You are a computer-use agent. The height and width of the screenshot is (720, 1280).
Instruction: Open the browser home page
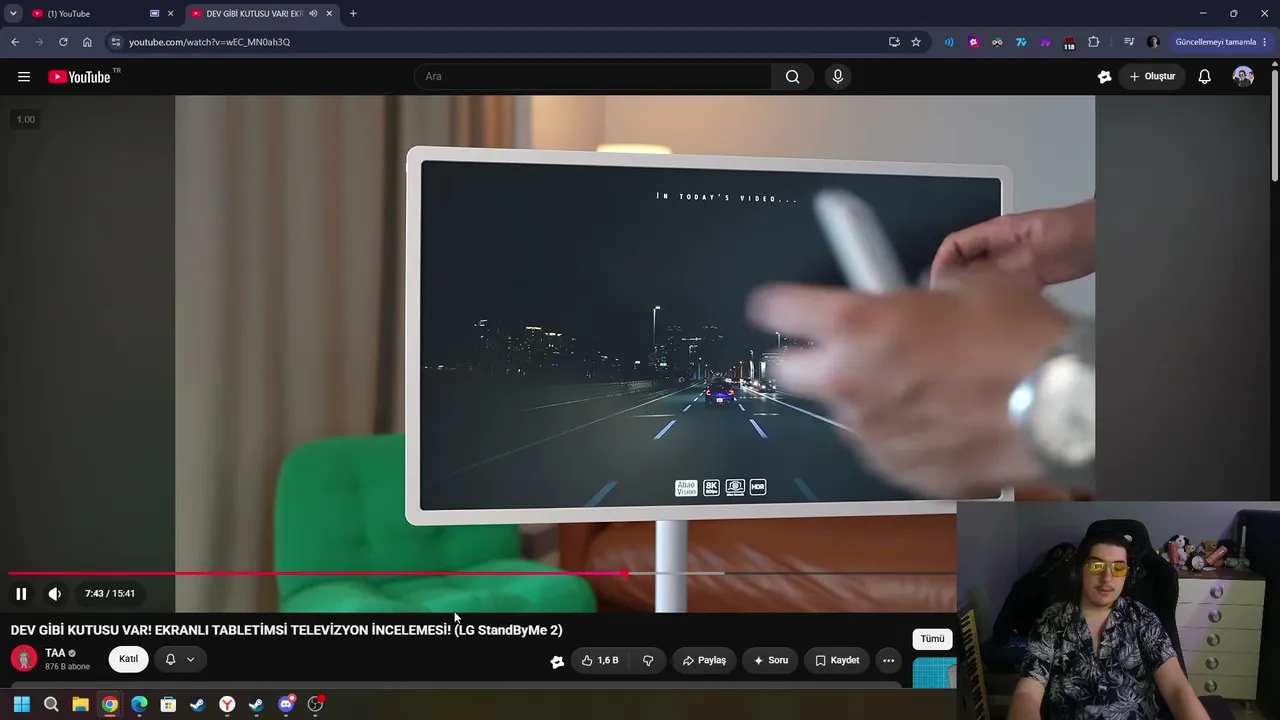coord(87,42)
